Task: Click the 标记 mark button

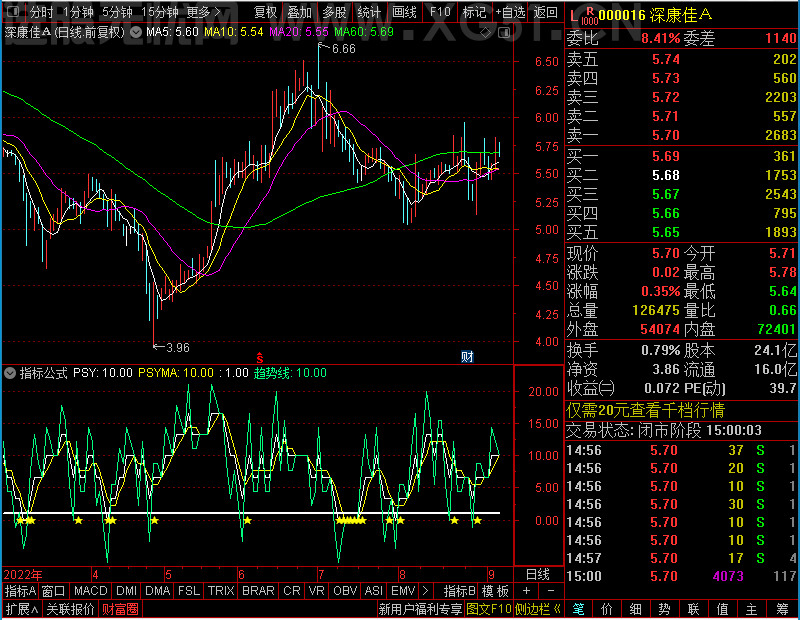Action: tap(474, 12)
